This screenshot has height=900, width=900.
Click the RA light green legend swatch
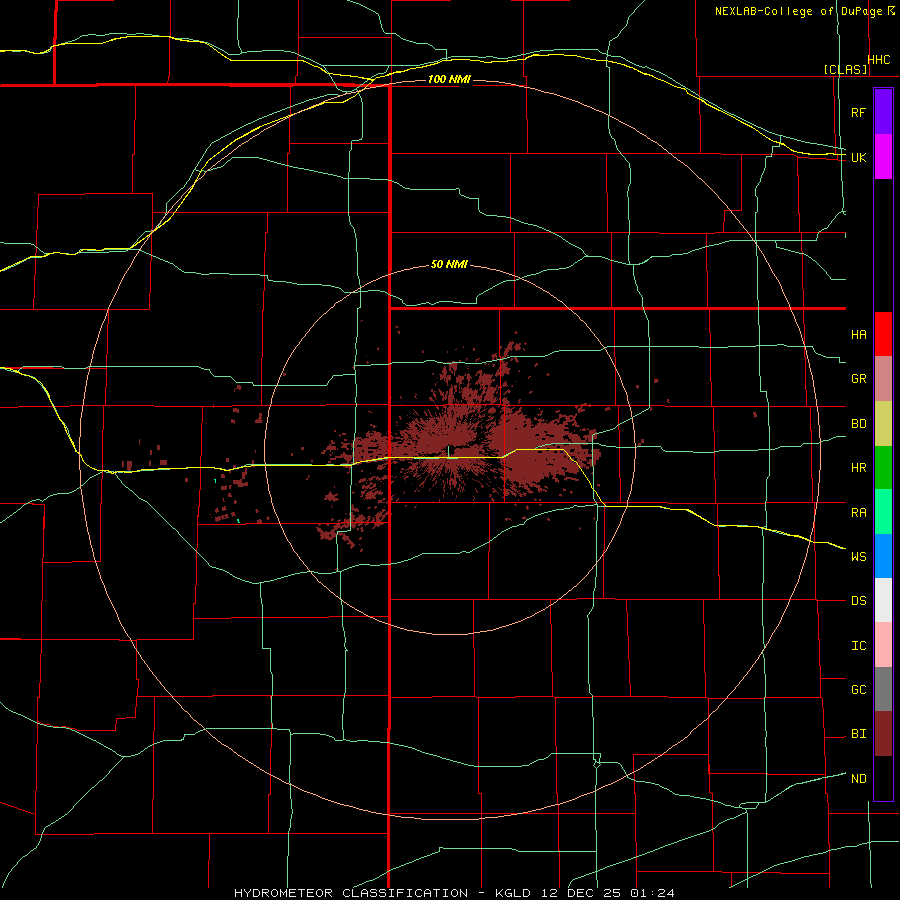(x=883, y=512)
